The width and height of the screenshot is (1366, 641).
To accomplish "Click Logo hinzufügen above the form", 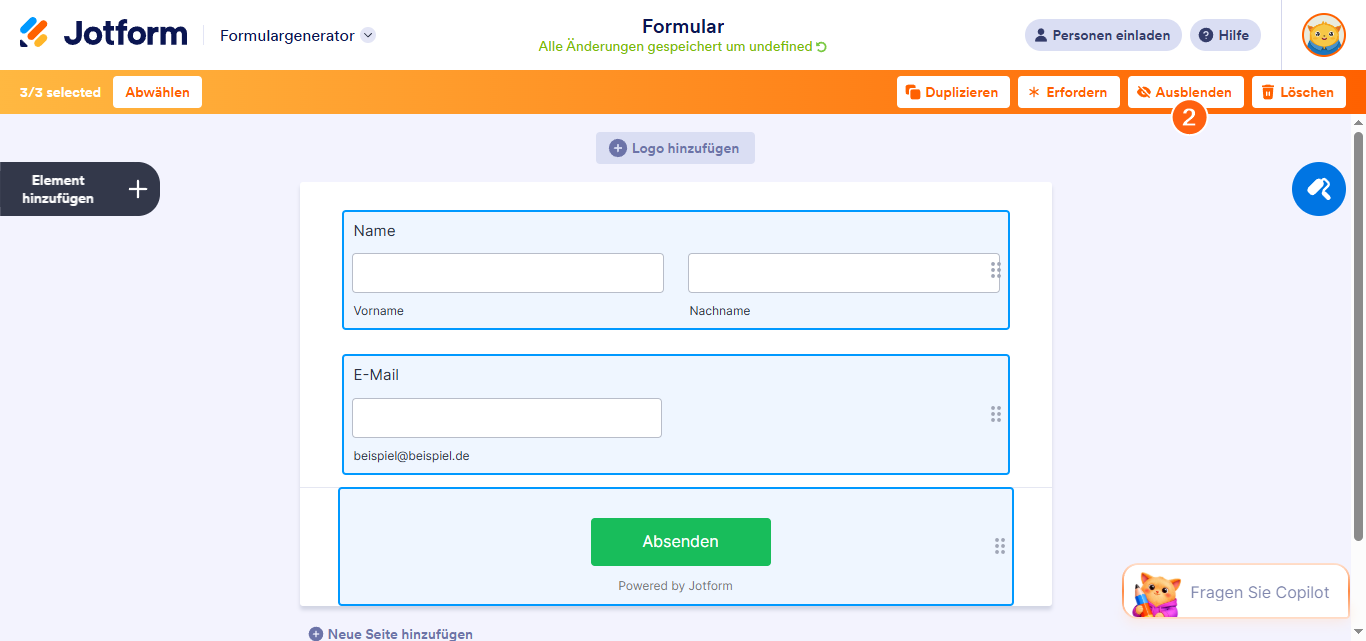I will [675, 148].
